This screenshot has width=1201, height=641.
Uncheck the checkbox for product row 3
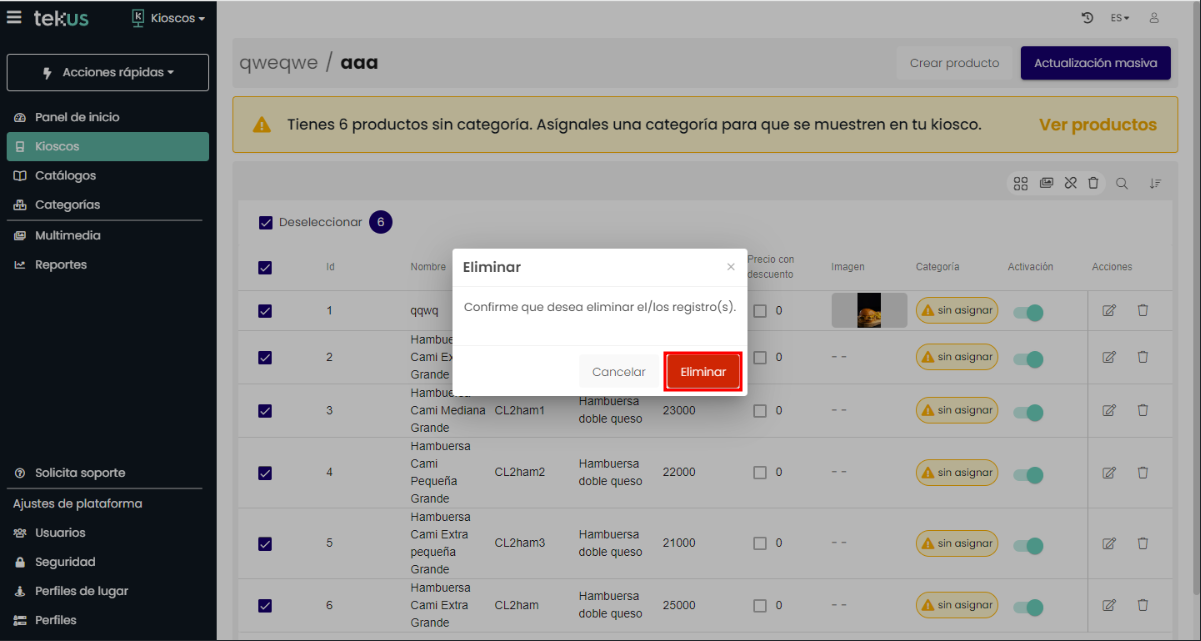coord(265,410)
